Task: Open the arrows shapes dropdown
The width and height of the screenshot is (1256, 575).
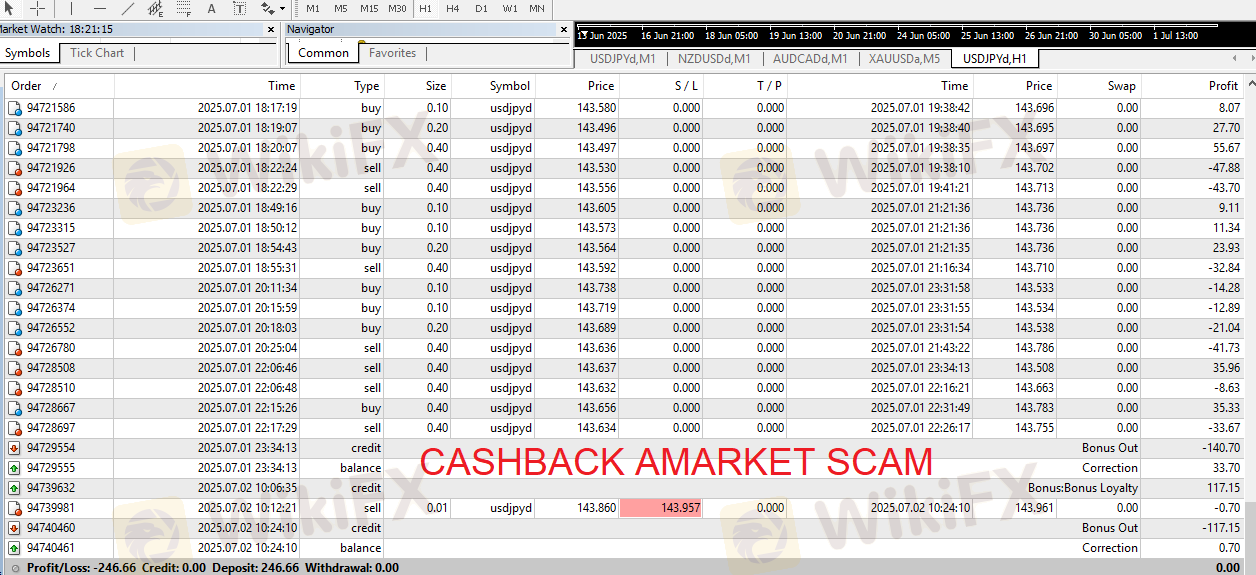Action: tap(273, 8)
